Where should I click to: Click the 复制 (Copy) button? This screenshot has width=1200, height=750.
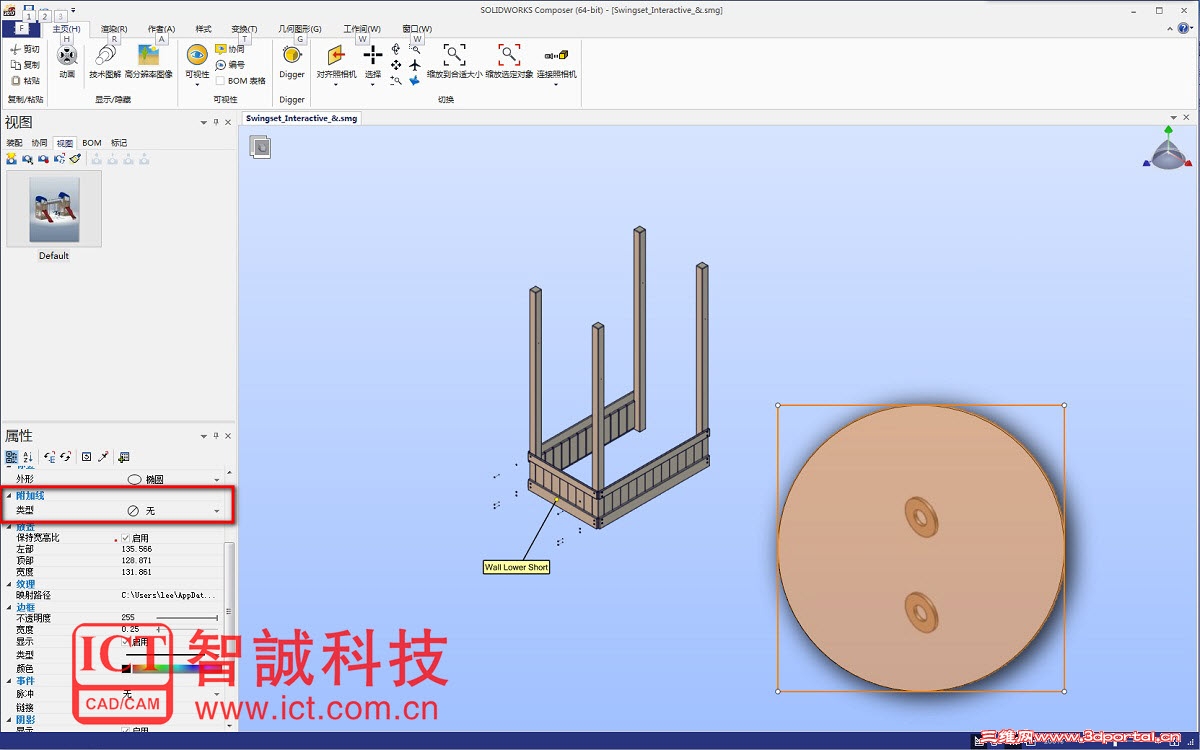[x=25, y=65]
